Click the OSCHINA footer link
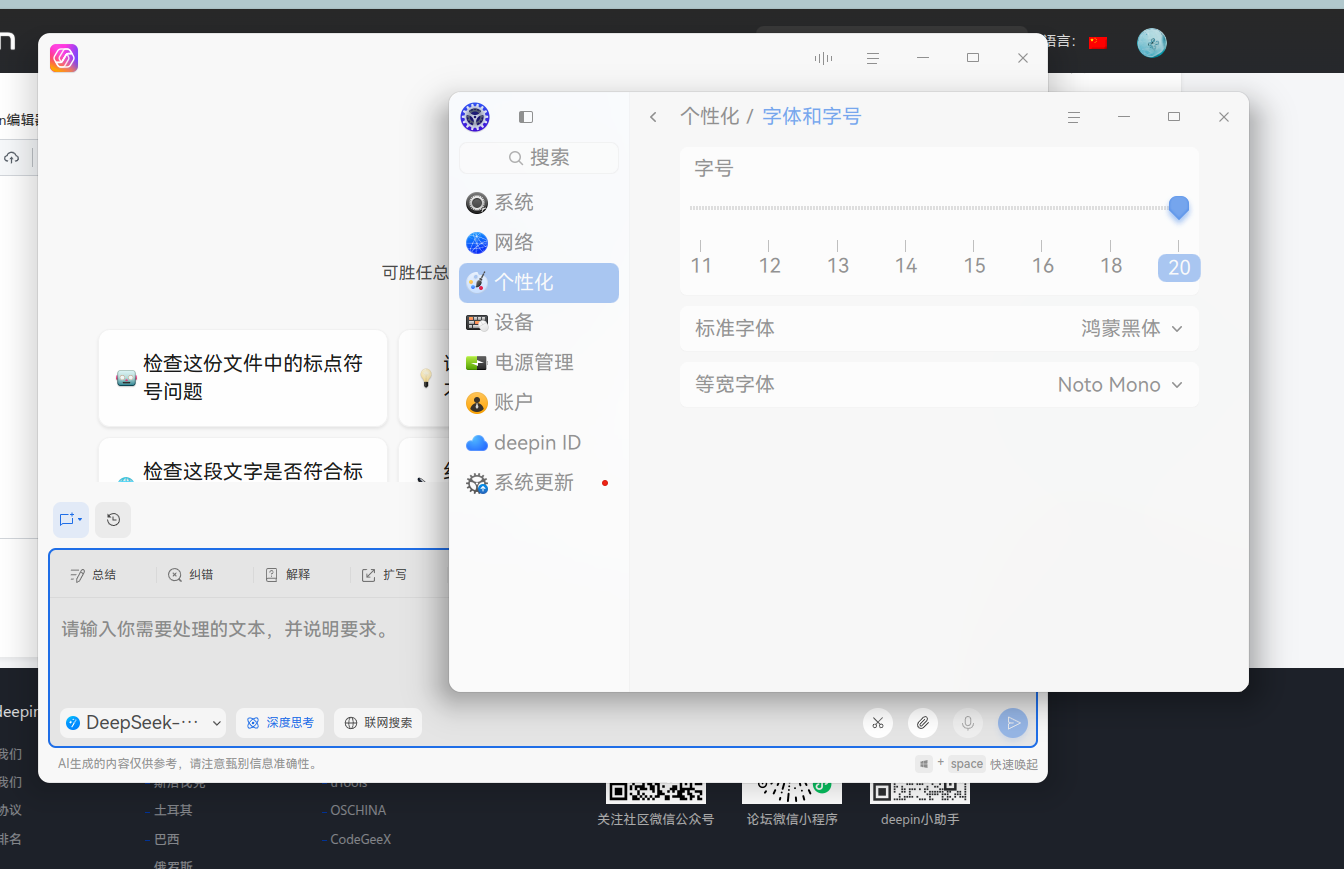The width and height of the screenshot is (1344, 869). pyautogui.click(x=358, y=811)
